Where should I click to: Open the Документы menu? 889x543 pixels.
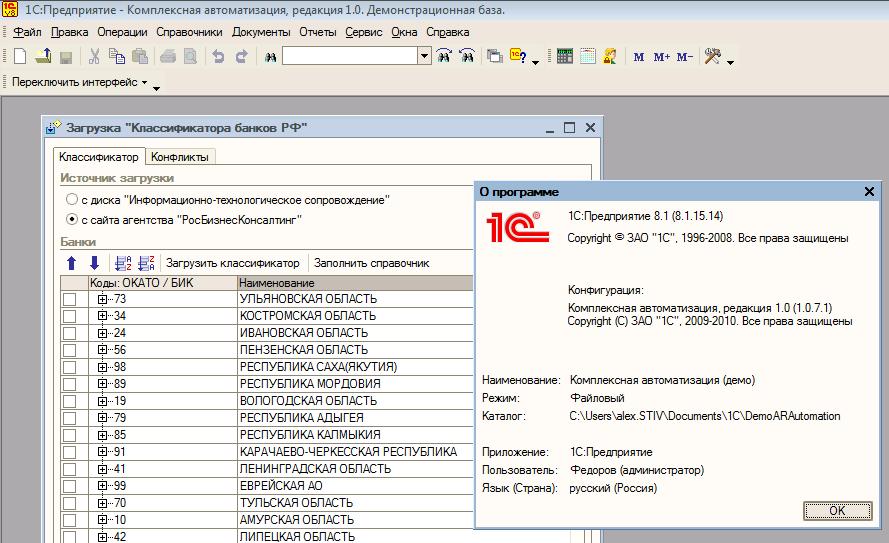[261, 32]
